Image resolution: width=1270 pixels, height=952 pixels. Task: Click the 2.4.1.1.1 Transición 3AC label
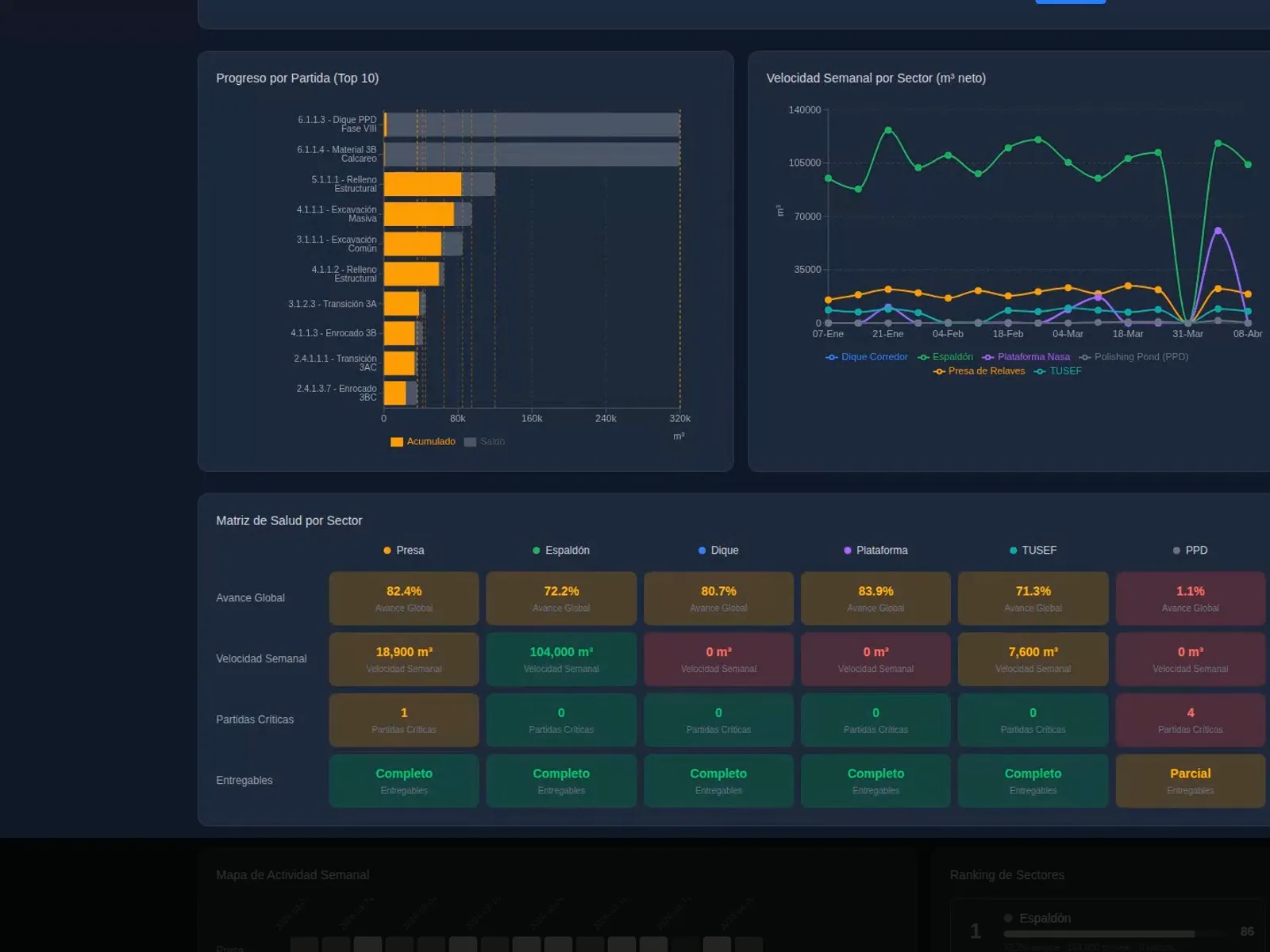(335, 363)
